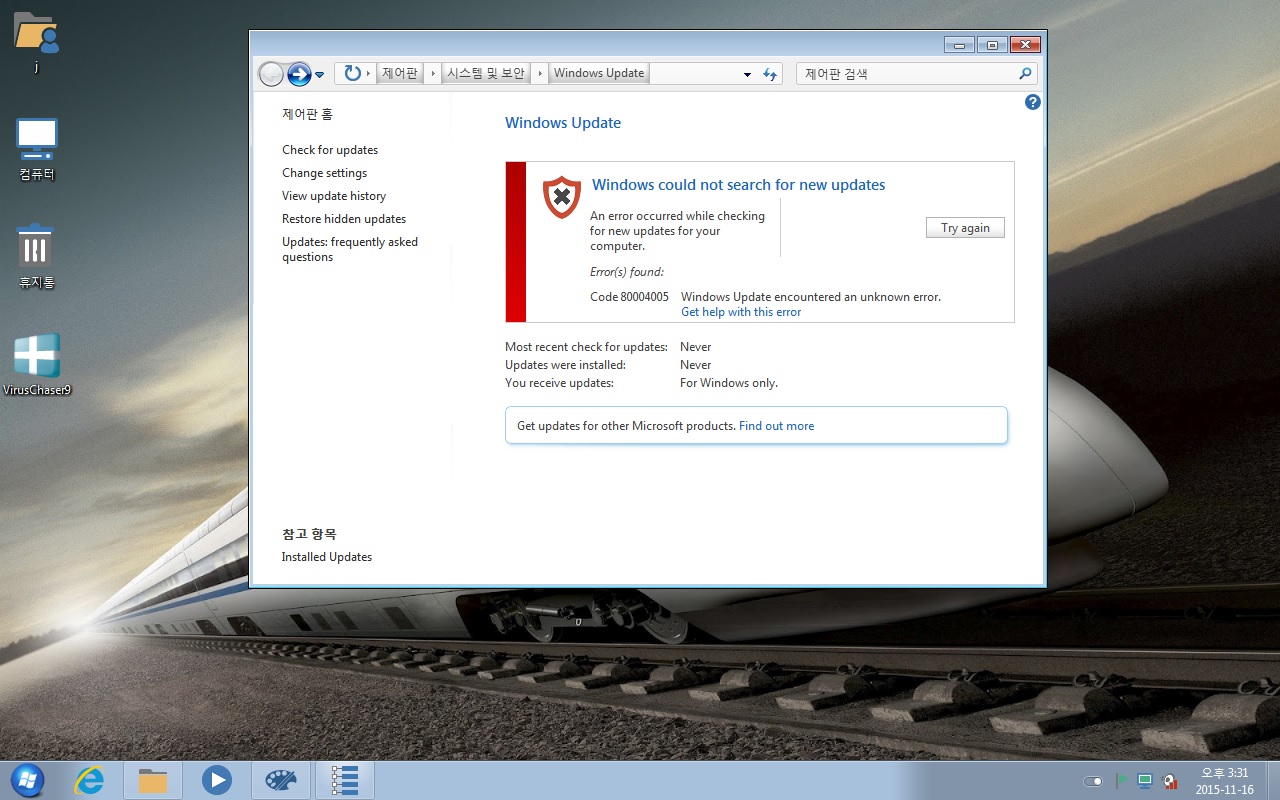
Task: Click the Forward navigation arrow button
Action: tap(299, 74)
